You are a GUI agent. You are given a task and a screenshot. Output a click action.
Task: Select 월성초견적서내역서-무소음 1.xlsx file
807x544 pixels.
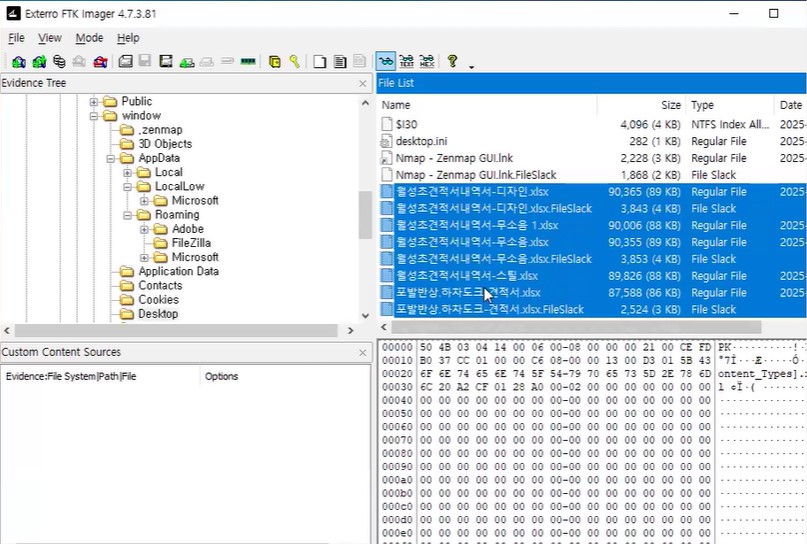[477, 225]
